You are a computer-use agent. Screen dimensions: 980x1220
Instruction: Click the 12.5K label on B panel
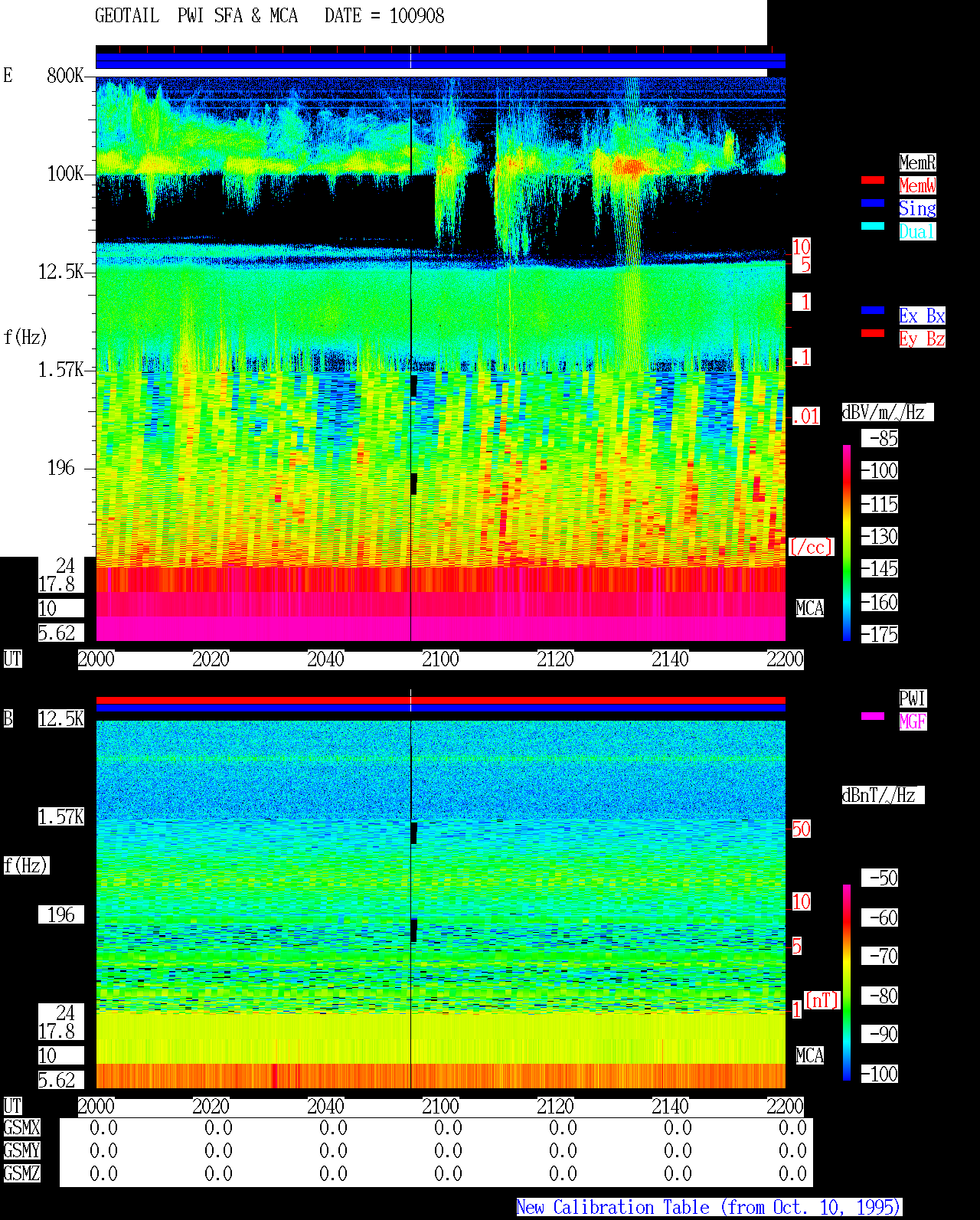(61, 718)
